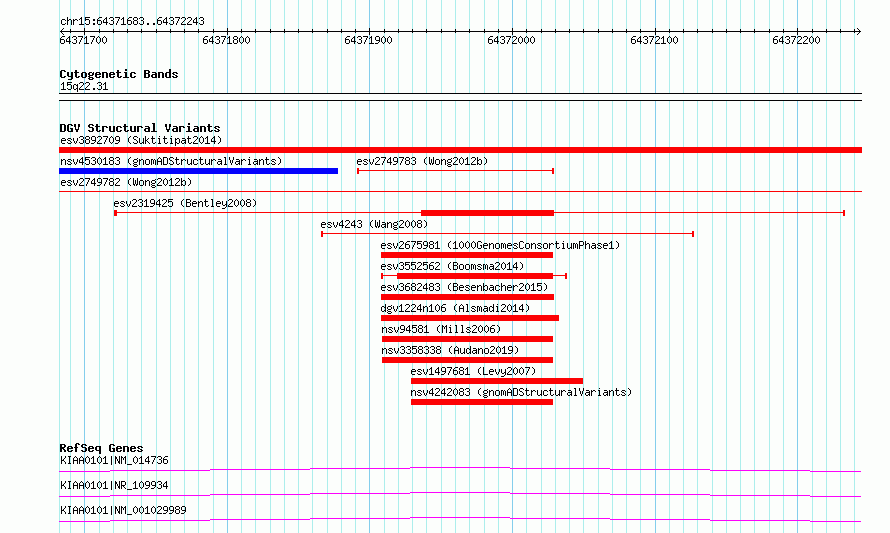The height and width of the screenshot is (533, 890).
Task: Click label esv3552562 (Boomsma2014)
Action: tap(452, 266)
